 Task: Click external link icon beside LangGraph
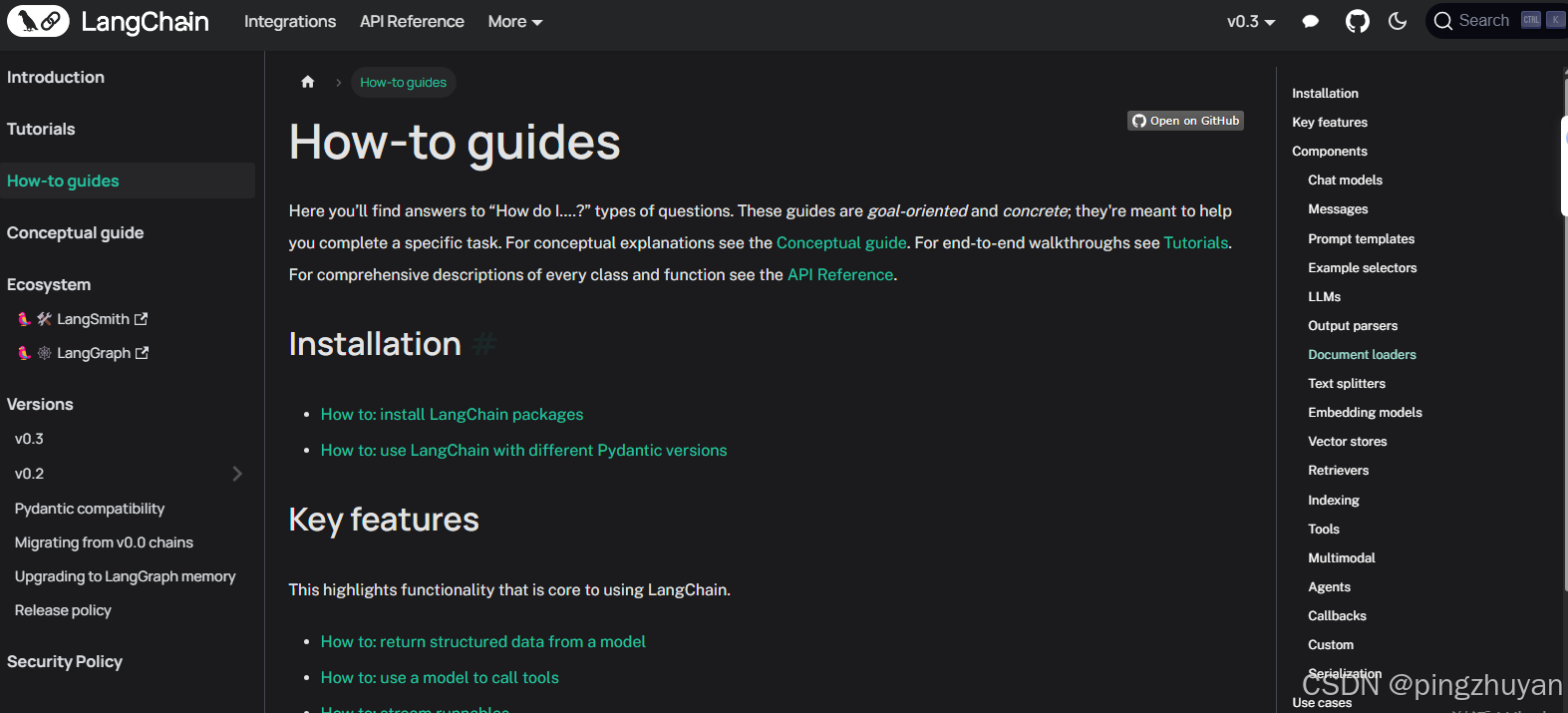tap(142, 353)
